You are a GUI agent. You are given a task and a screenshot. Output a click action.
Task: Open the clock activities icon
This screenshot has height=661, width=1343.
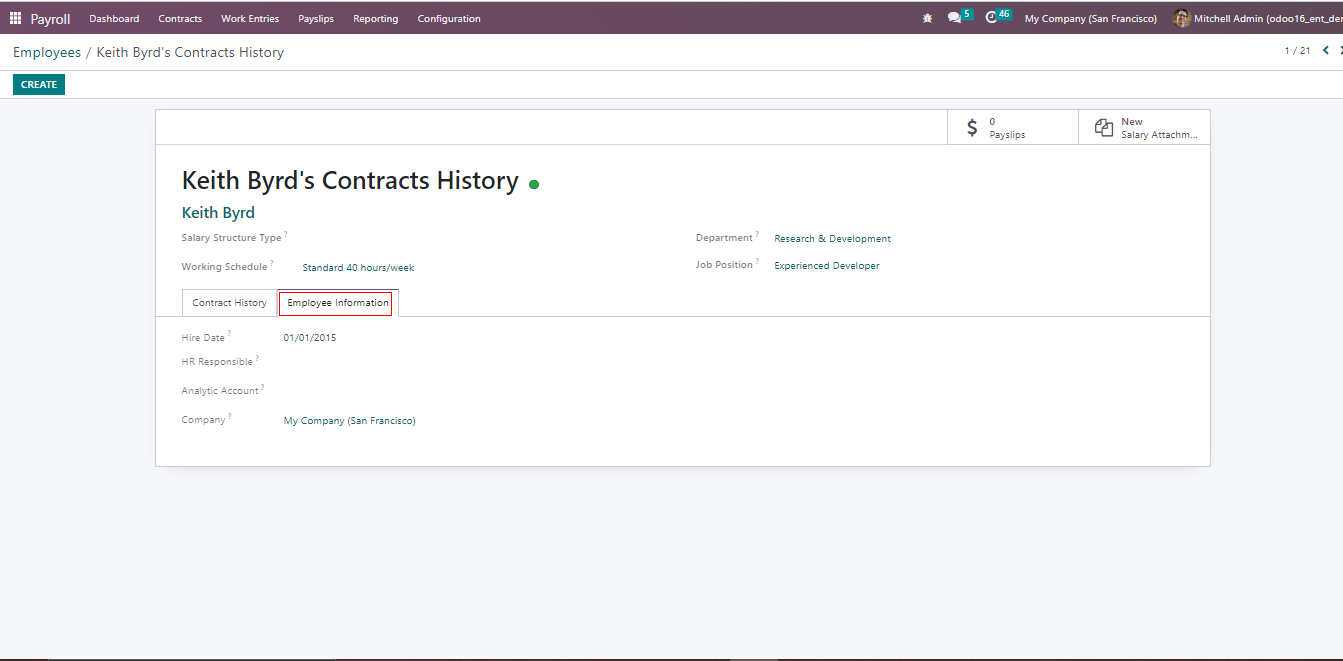click(991, 18)
